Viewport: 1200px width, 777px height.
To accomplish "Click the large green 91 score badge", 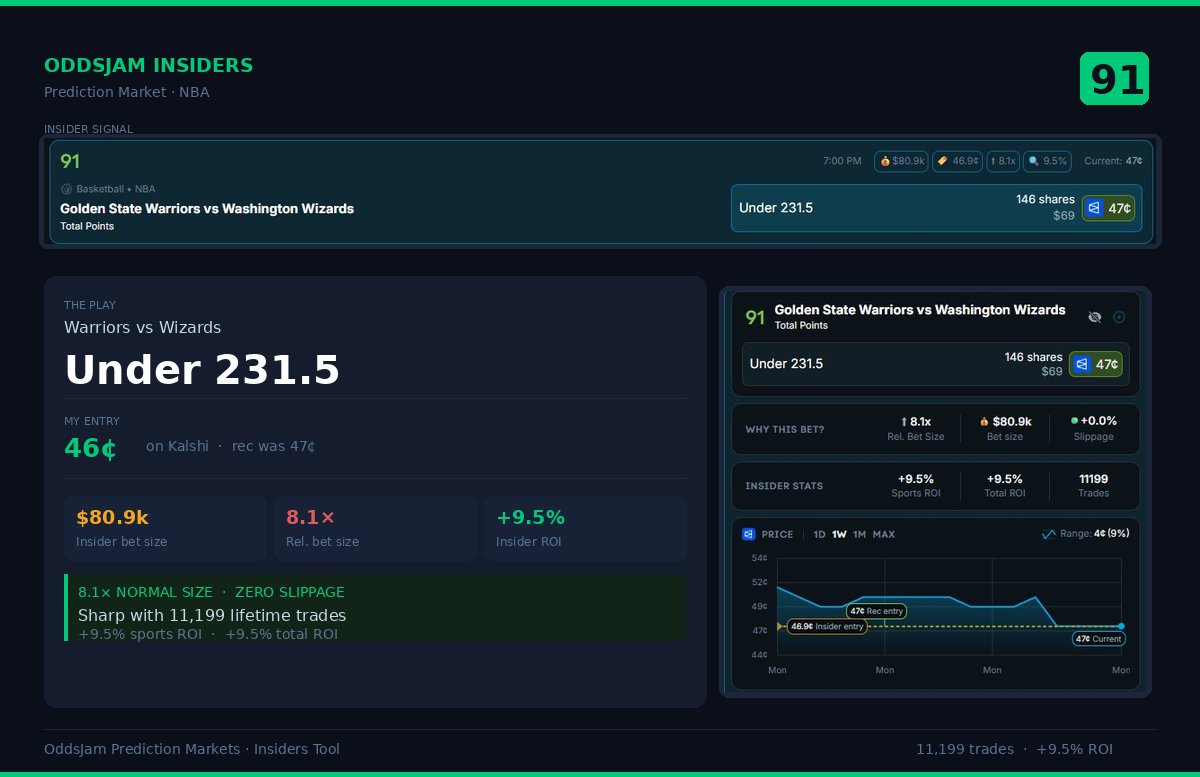I will tap(1115, 78).
